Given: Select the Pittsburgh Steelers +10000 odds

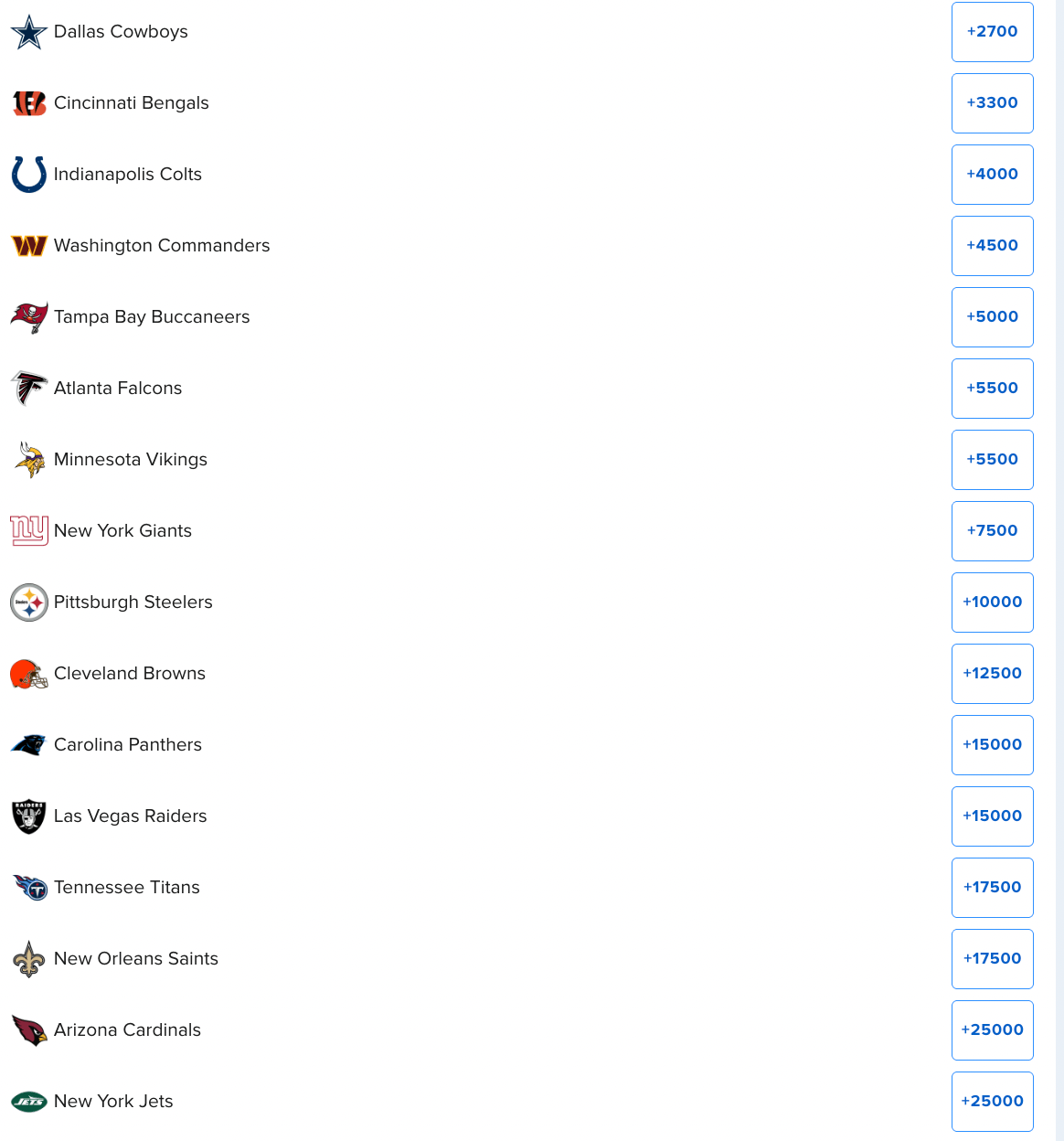Looking at the screenshot, I should coord(993,602).
